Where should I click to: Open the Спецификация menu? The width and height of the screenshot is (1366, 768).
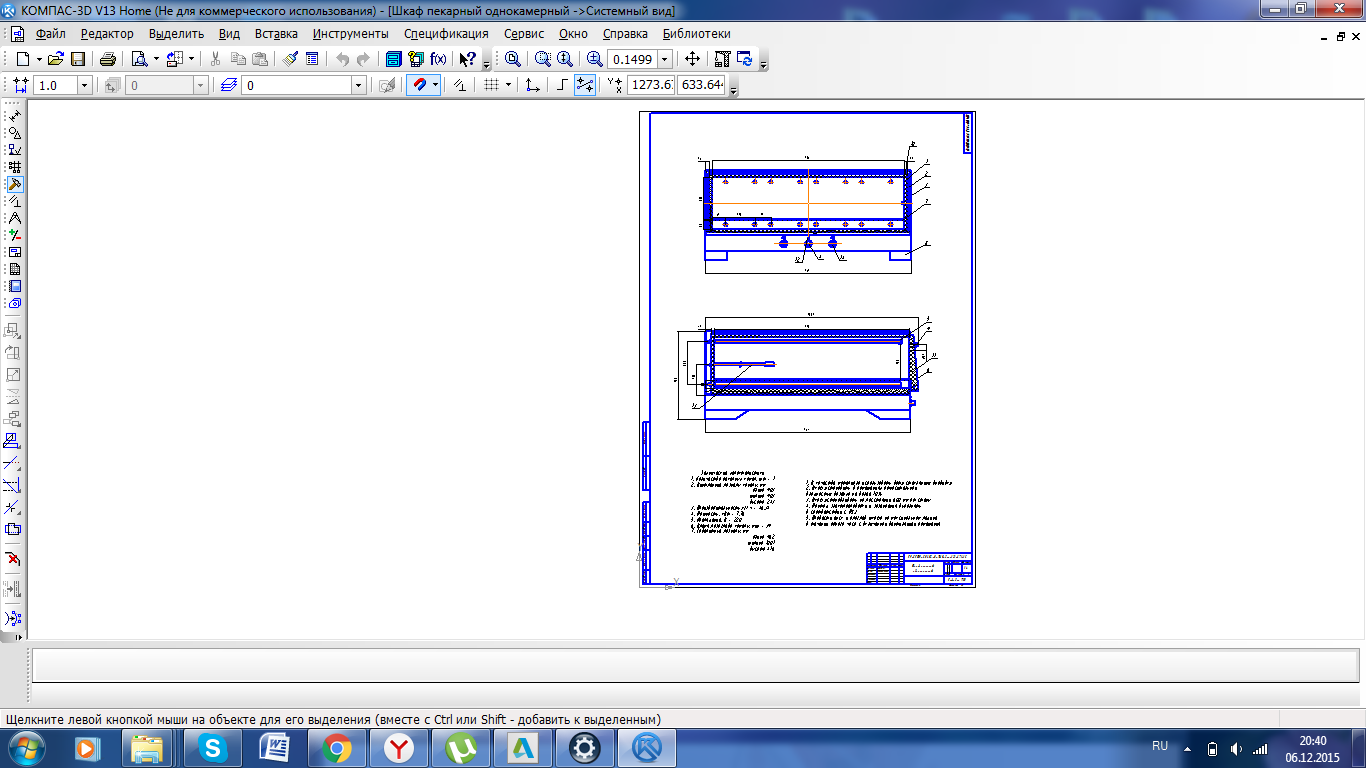pyautogui.click(x=446, y=33)
